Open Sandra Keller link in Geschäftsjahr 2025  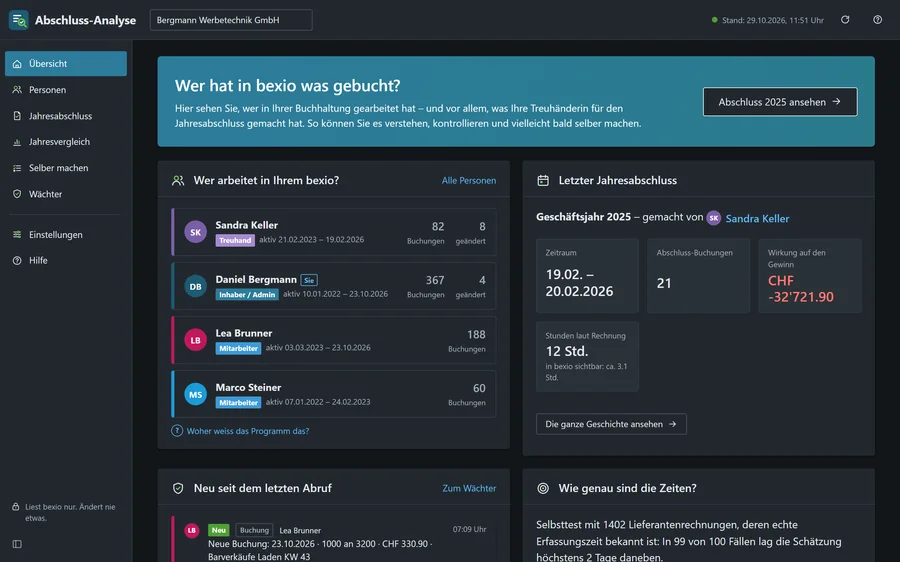[757, 218]
